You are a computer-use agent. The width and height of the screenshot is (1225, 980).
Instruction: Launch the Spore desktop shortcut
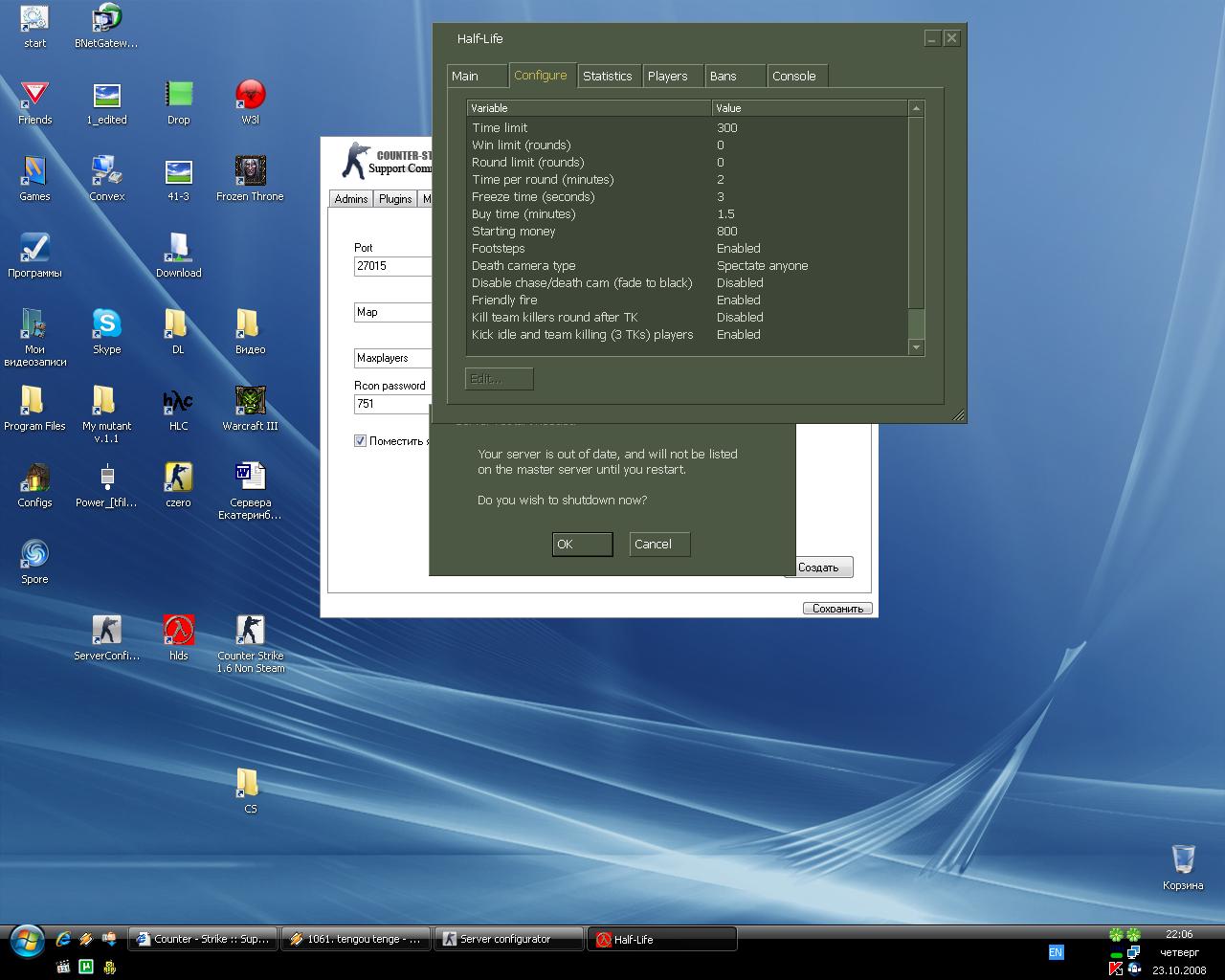(34, 562)
